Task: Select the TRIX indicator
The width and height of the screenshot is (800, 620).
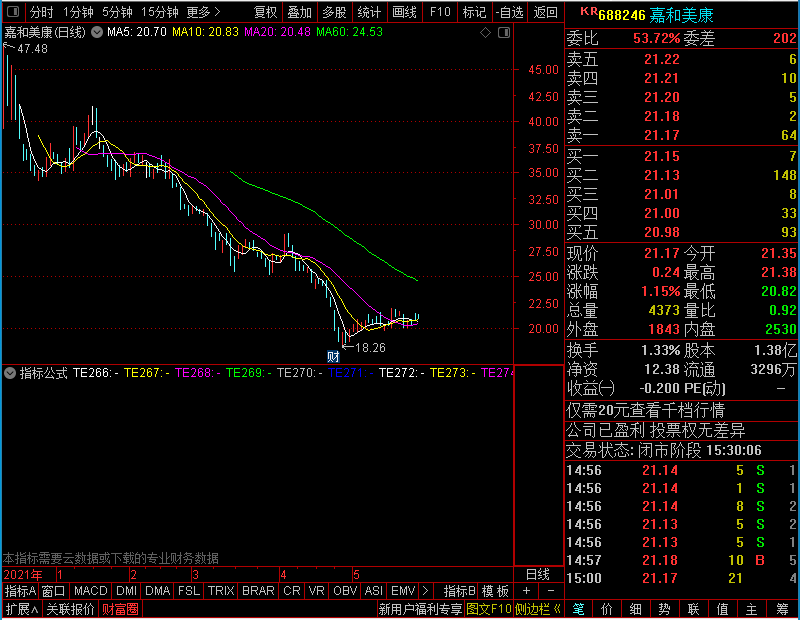Action: coord(221,591)
